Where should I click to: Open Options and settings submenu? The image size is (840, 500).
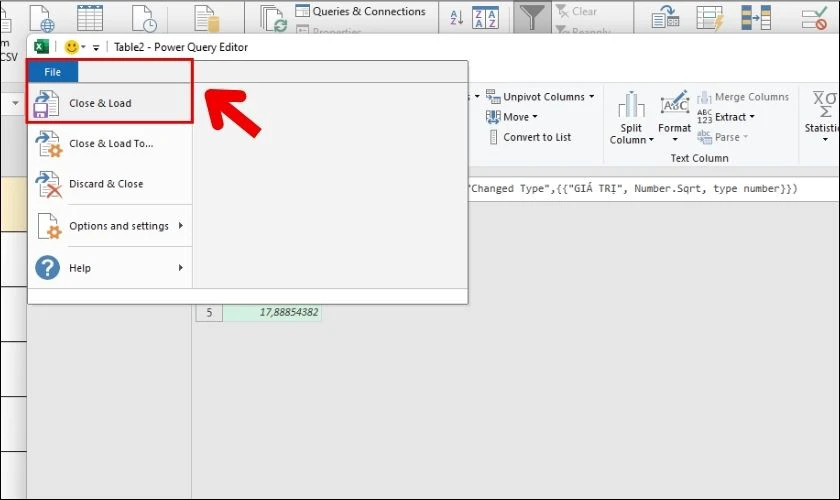(x=110, y=226)
